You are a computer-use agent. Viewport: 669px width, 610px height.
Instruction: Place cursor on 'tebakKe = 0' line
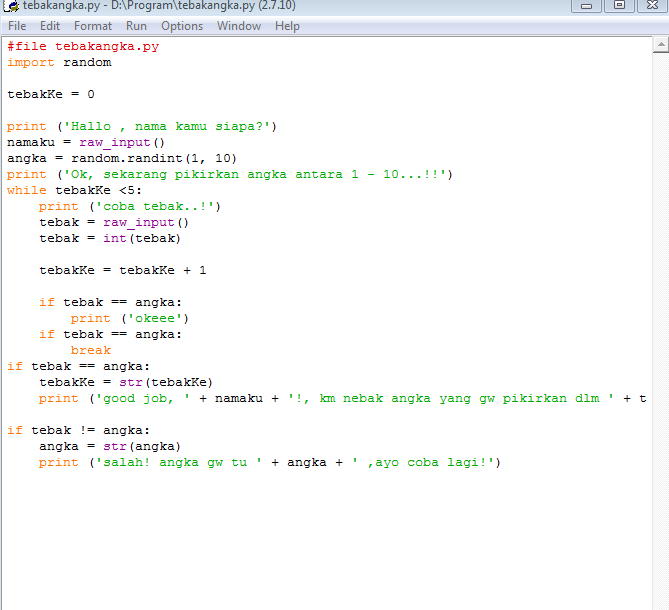tap(50, 94)
